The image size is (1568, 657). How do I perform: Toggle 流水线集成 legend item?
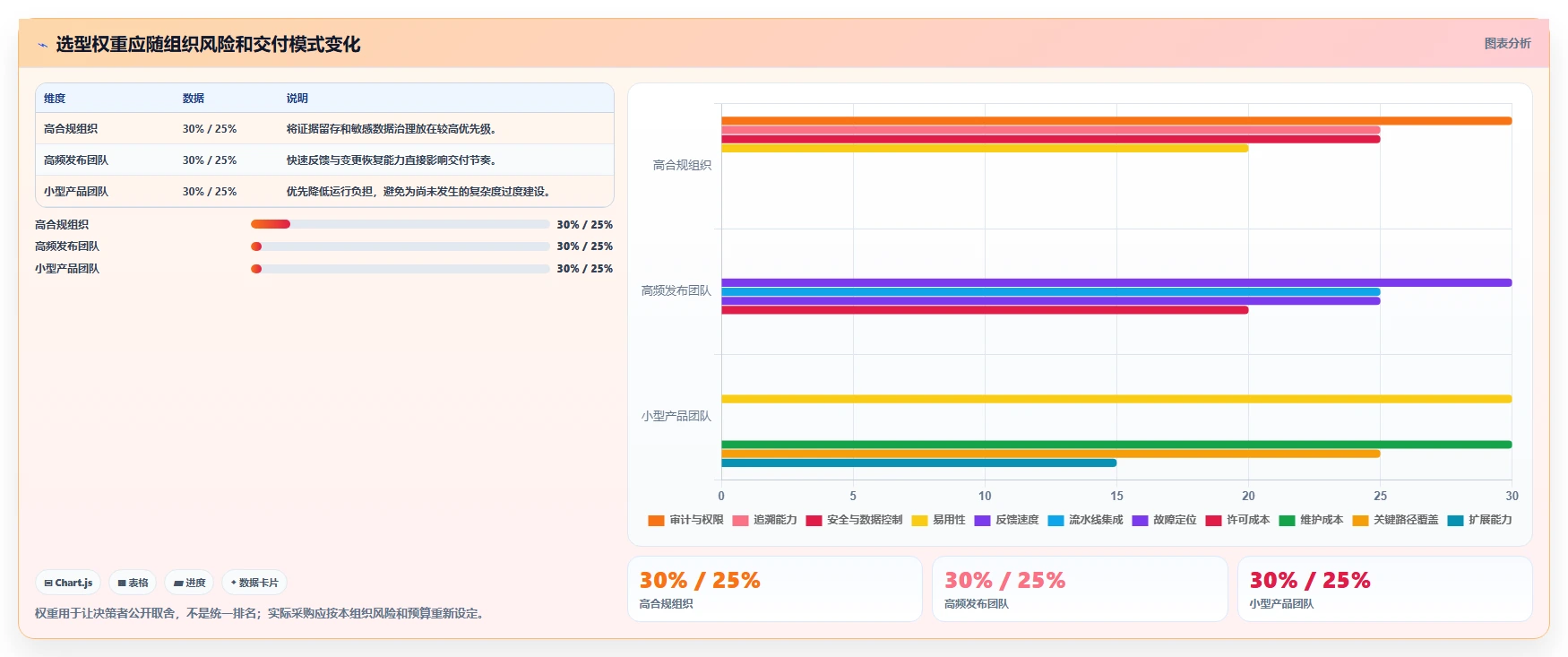coord(1085,520)
